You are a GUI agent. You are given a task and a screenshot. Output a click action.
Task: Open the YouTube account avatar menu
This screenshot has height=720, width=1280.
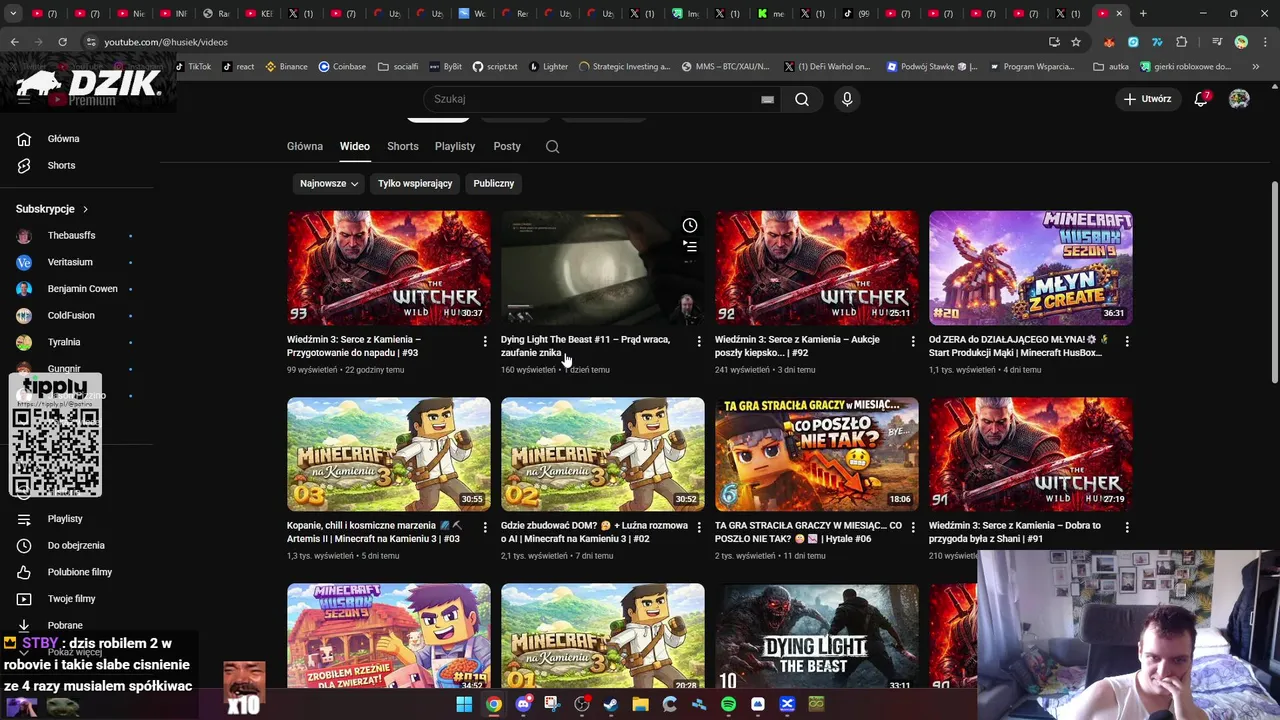[x=1239, y=99]
